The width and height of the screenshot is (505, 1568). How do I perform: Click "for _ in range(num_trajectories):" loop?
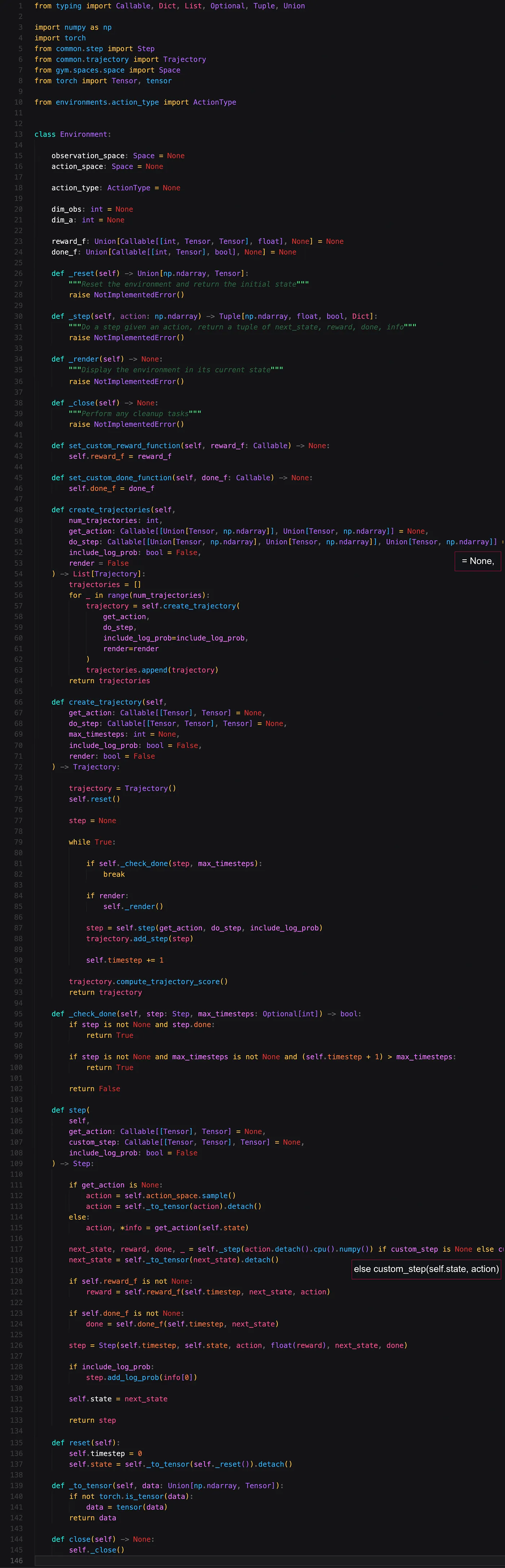[x=140, y=595]
